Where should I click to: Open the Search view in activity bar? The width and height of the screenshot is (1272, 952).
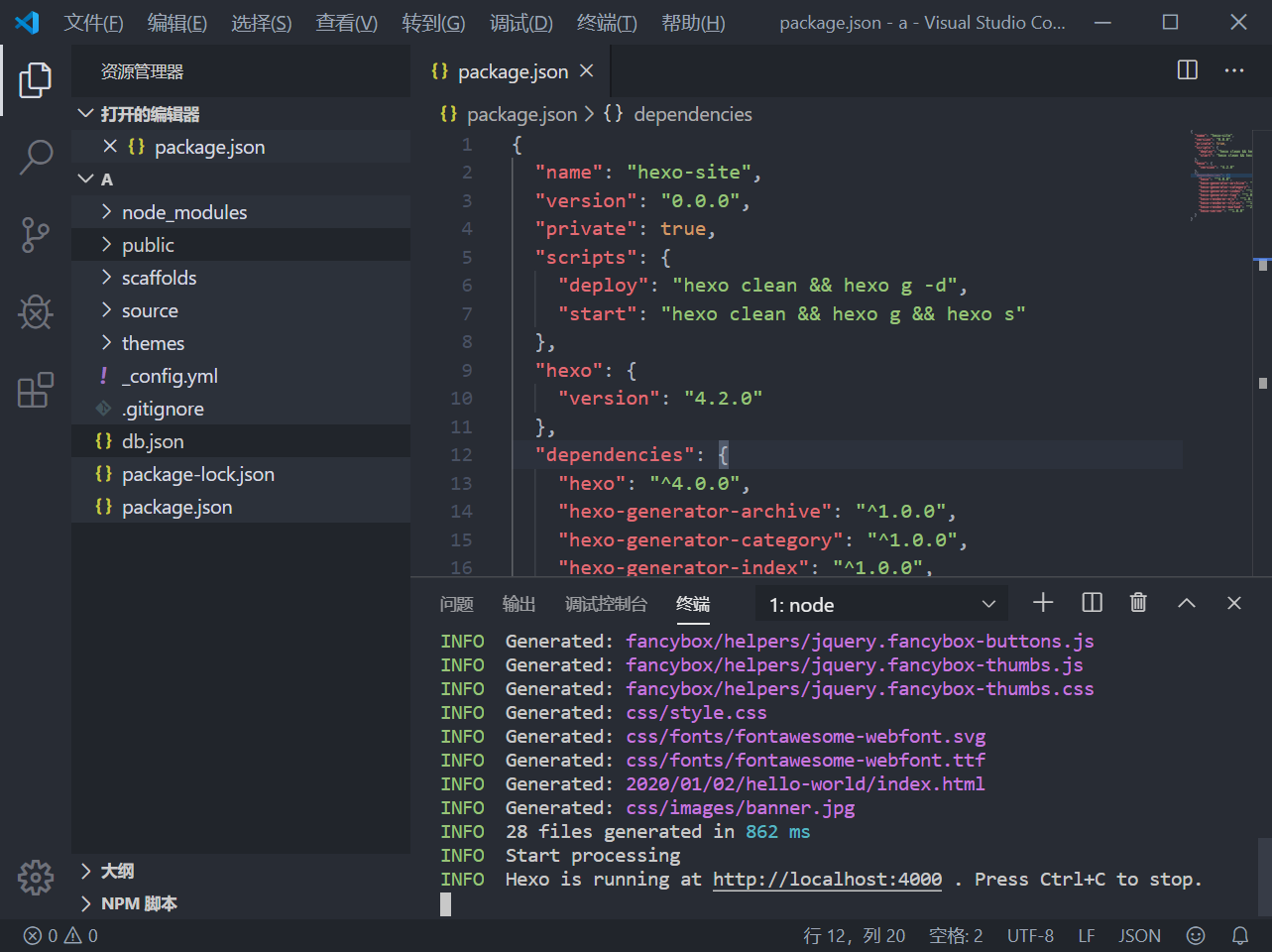point(36,157)
